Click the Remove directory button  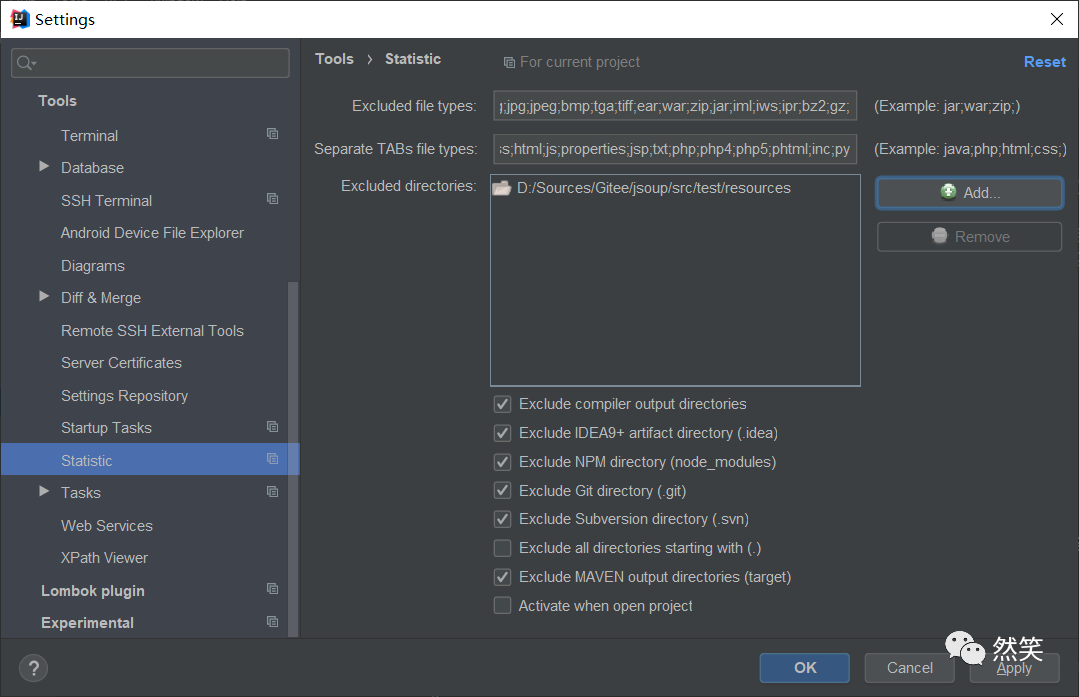970,237
